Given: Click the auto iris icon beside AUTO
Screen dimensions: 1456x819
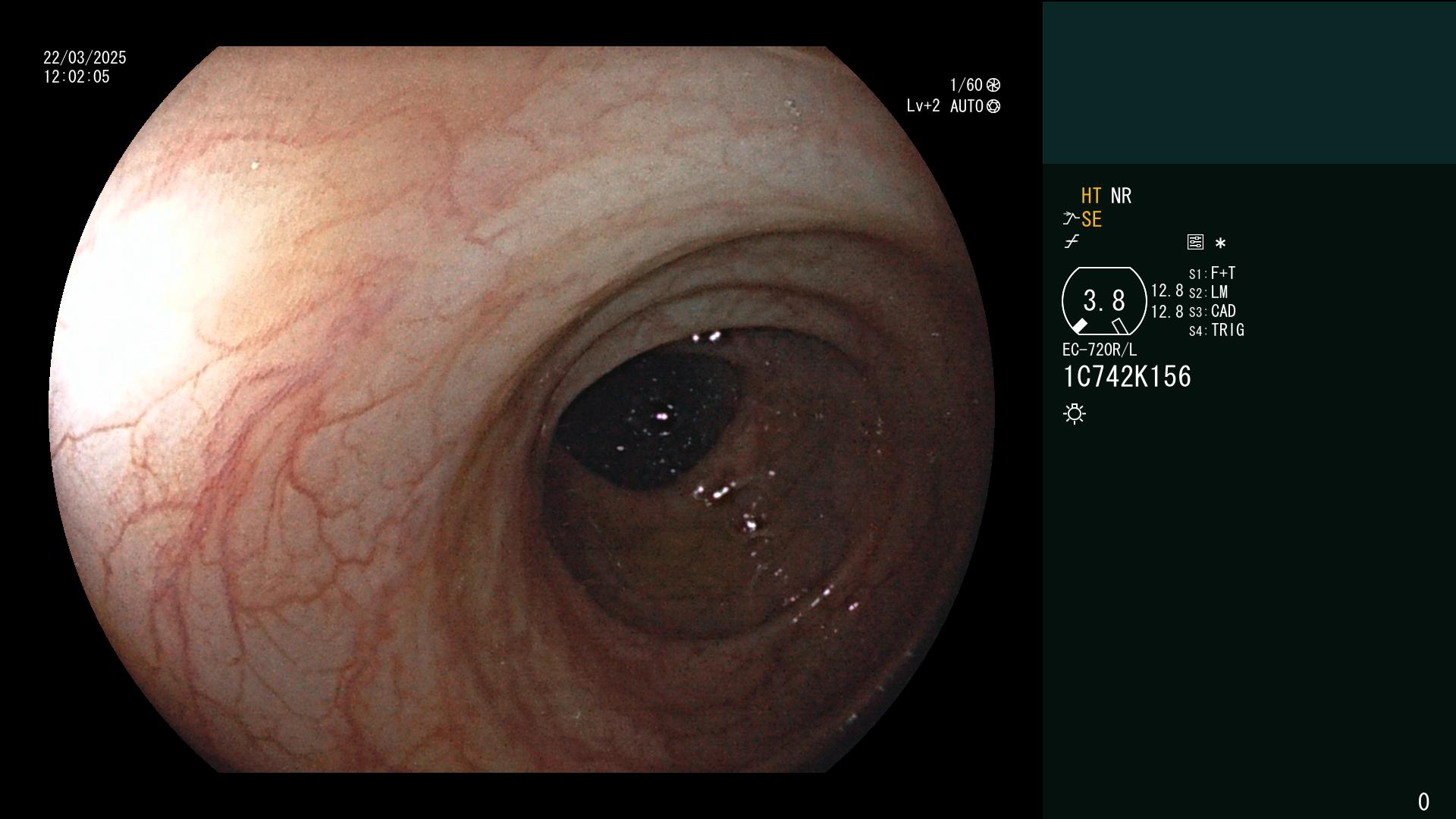Looking at the screenshot, I should pos(993,106).
